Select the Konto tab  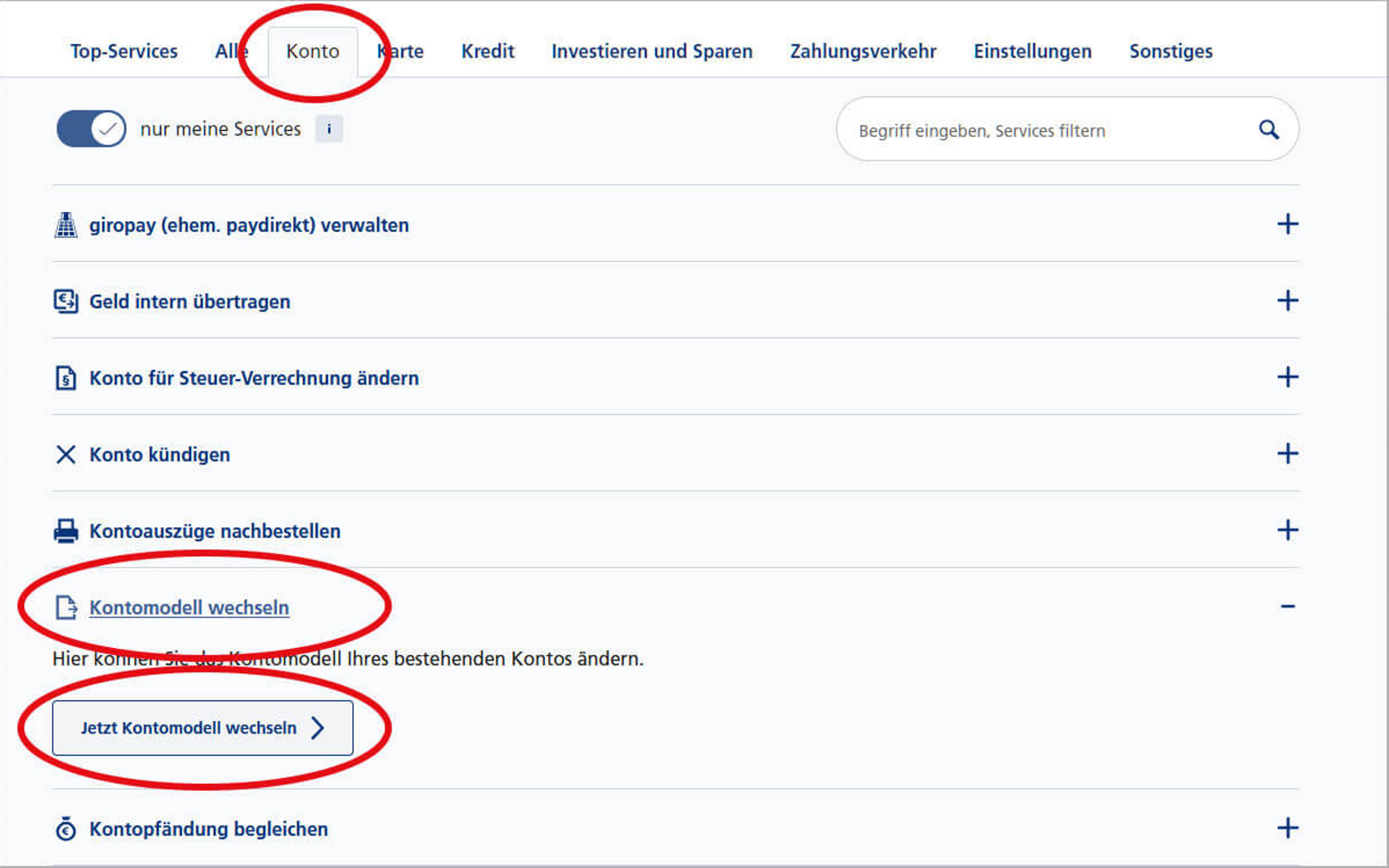(313, 52)
